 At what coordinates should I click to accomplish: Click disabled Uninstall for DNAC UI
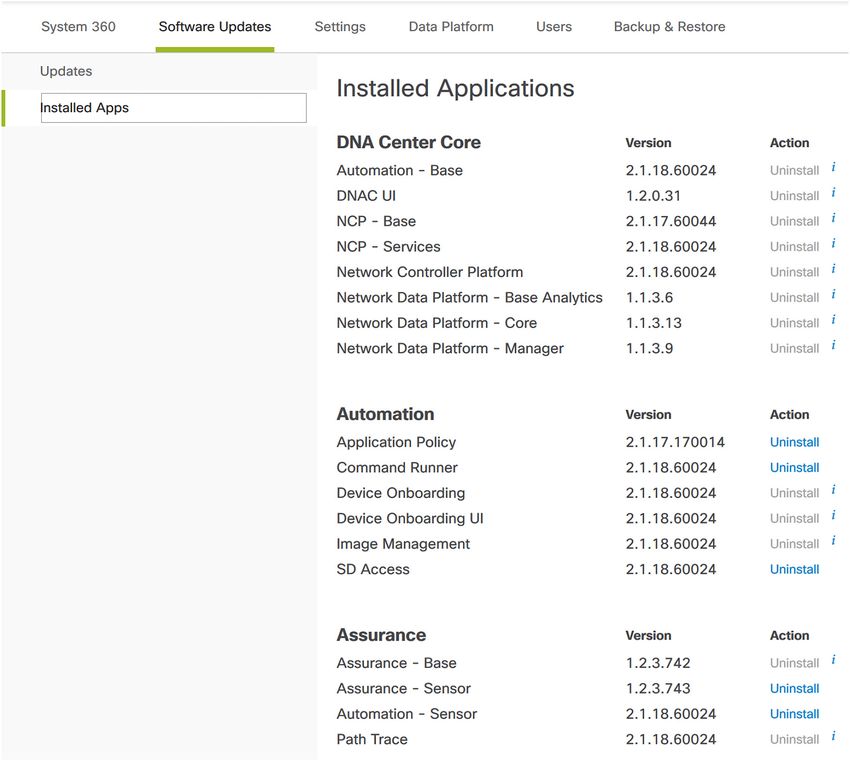[x=794, y=196]
